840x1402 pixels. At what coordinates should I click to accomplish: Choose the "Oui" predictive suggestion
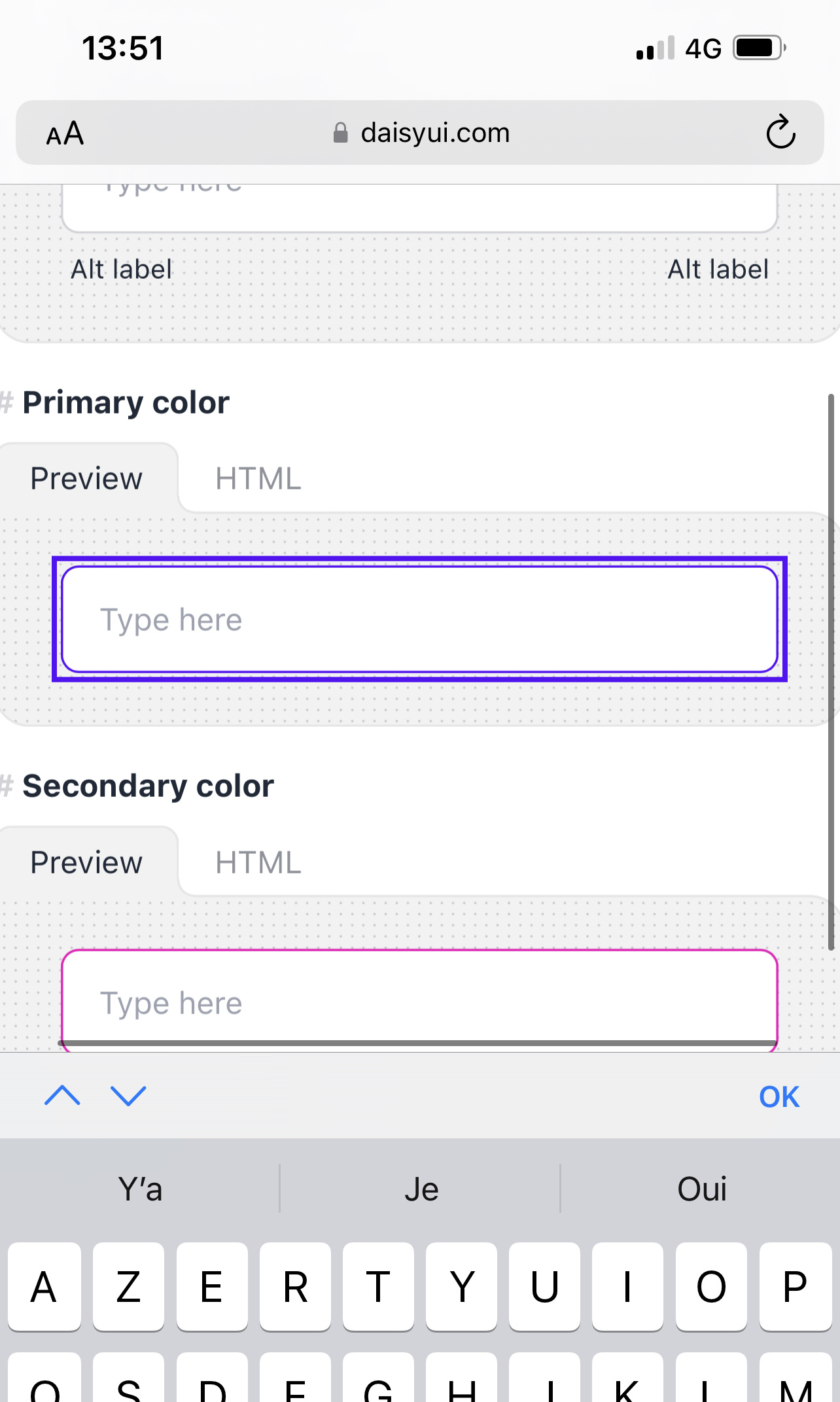coord(701,1189)
